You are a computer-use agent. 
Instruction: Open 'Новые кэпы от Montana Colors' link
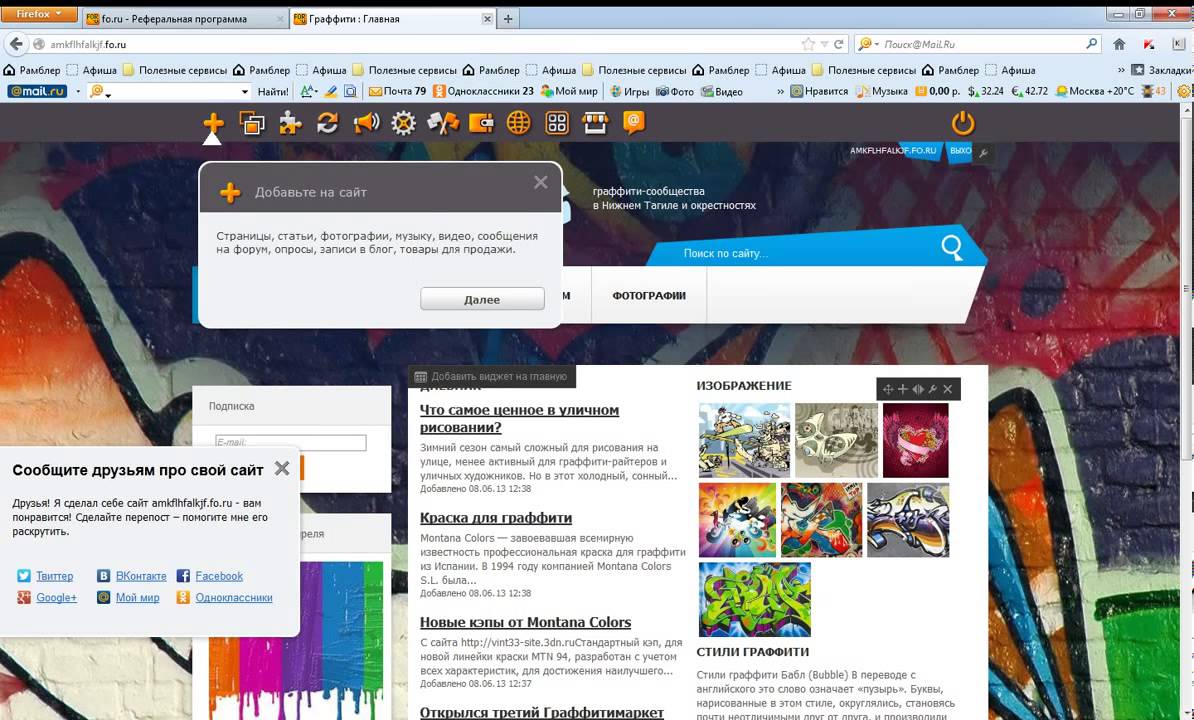point(525,622)
